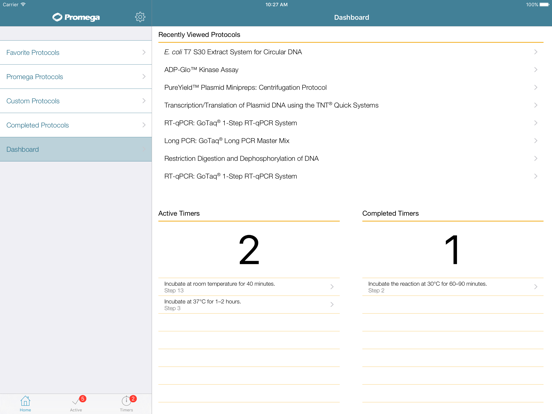Open Transcription/Translation of Plasmid DNA protocol

point(351,105)
